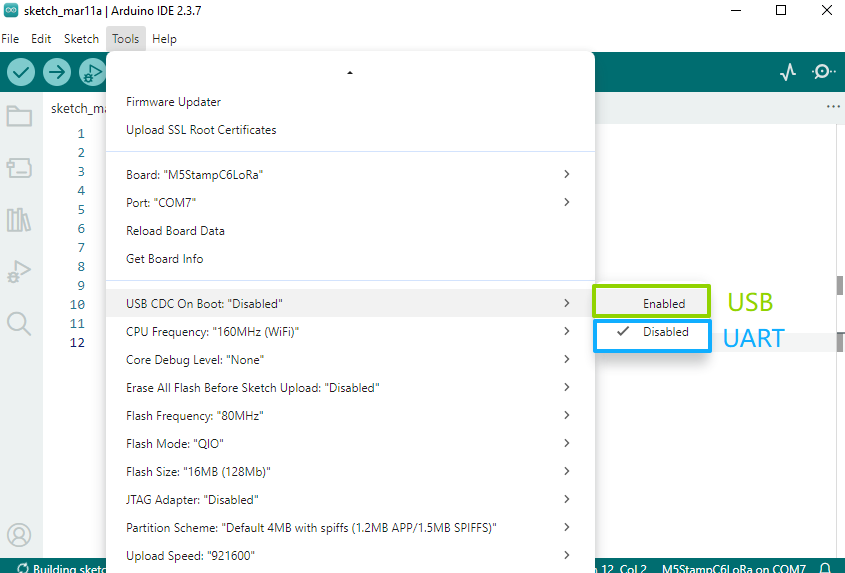Select Enabled for USB CDC On Boot
The width and height of the screenshot is (845, 573).
663,303
